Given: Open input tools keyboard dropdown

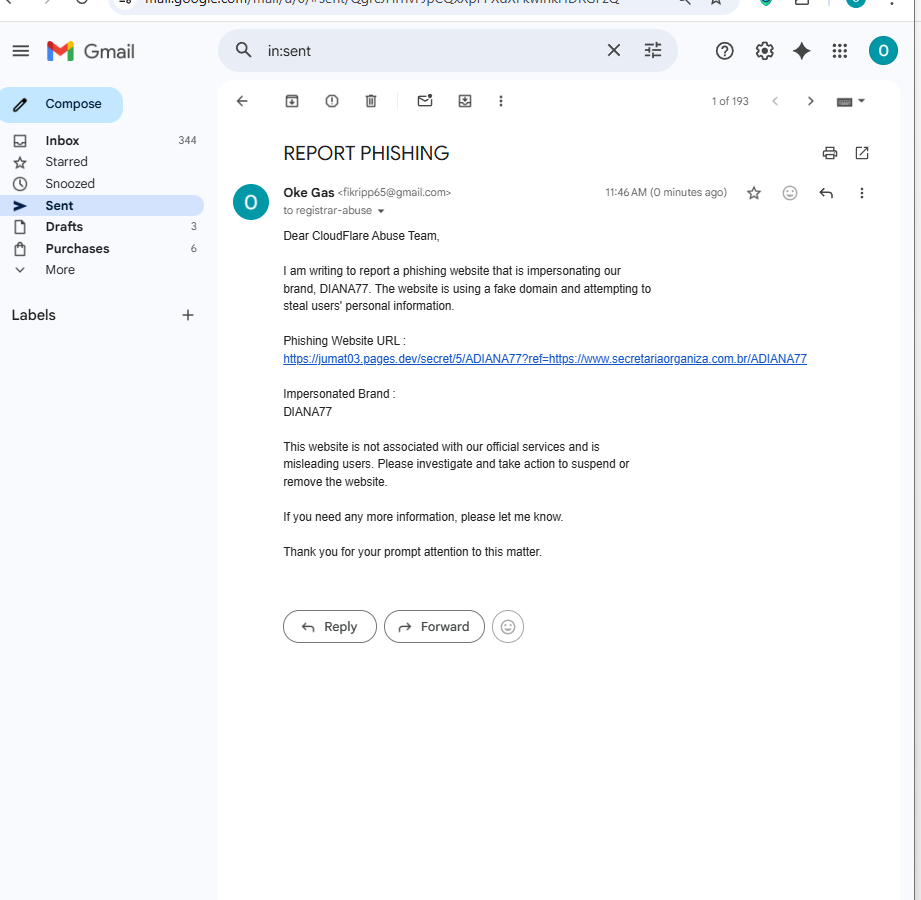Looking at the screenshot, I should pyautogui.click(x=850, y=102).
